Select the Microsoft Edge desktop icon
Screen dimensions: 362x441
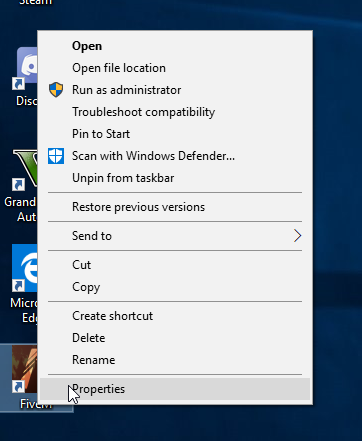pyautogui.click(x=24, y=283)
